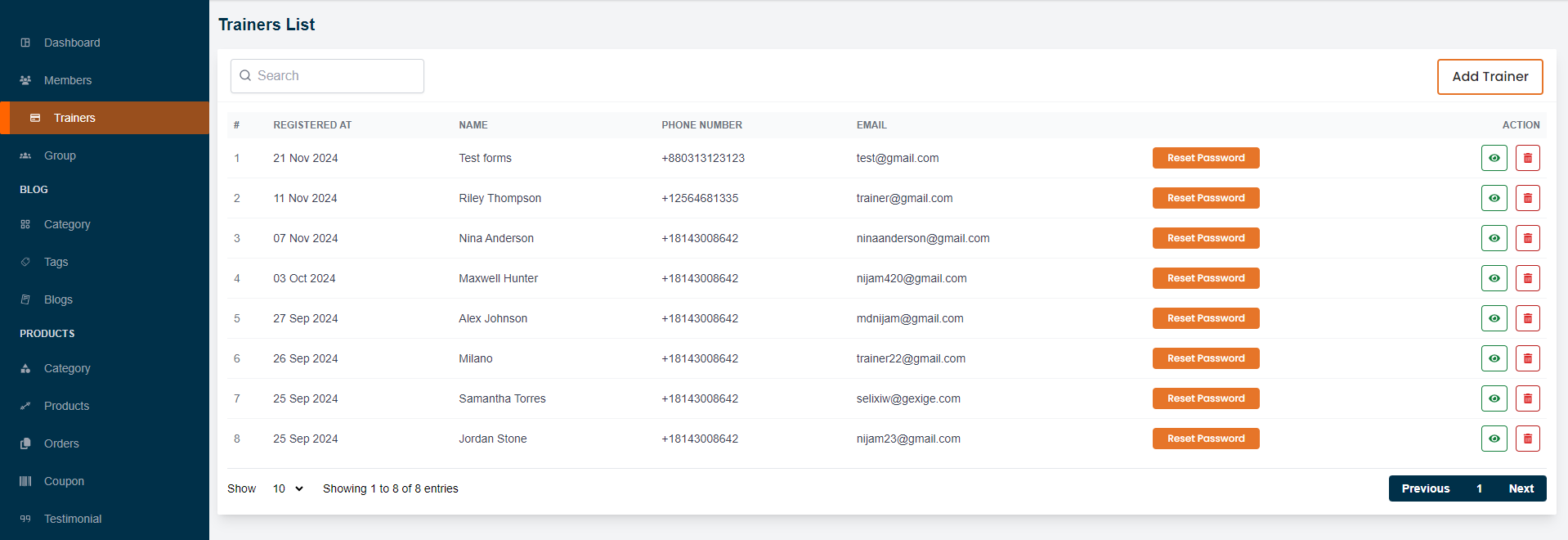Click the Add Trainer button
This screenshot has width=1568, height=540.
click(1490, 77)
